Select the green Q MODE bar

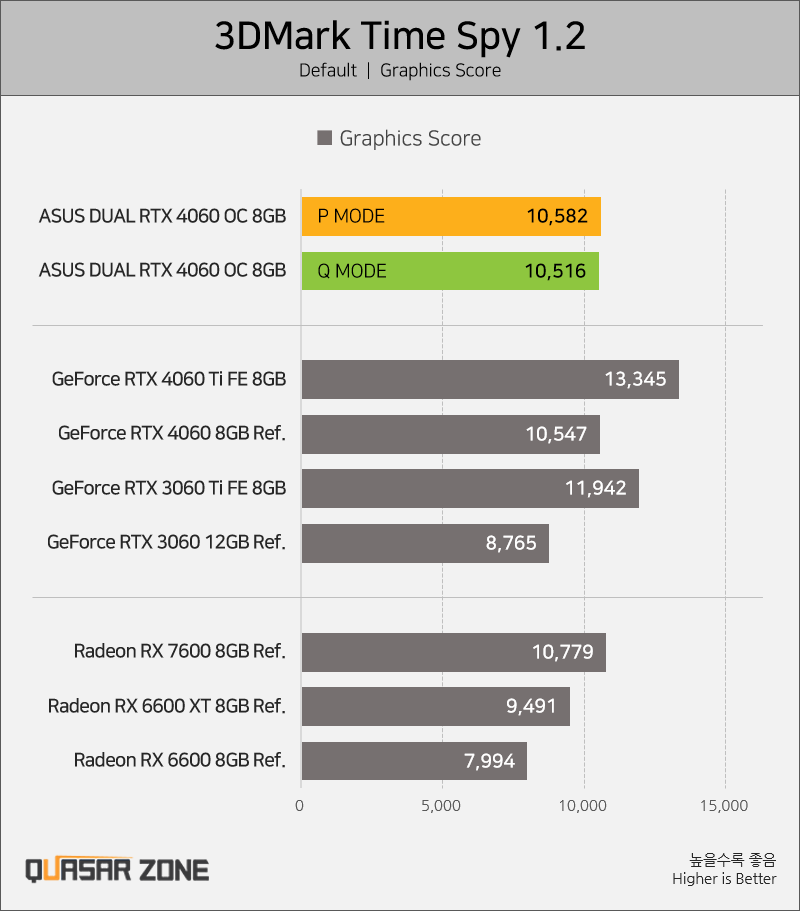[450, 271]
